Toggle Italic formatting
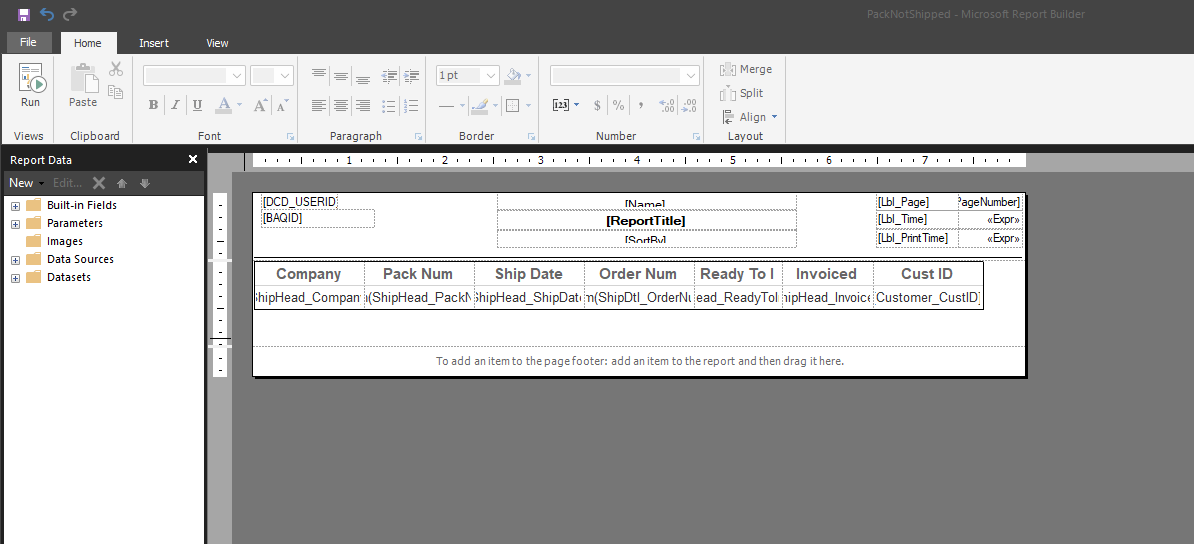The width and height of the screenshot is (1194, 544). (x=175, y=105)
